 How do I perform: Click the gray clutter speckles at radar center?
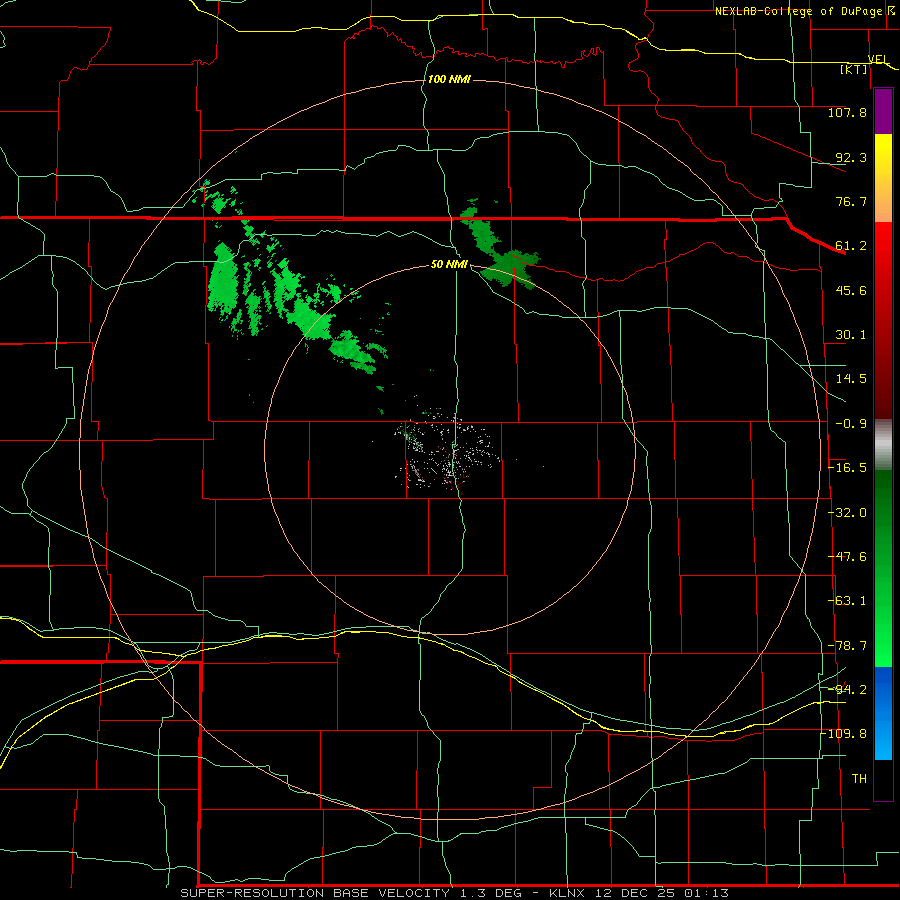coord(448,451)
